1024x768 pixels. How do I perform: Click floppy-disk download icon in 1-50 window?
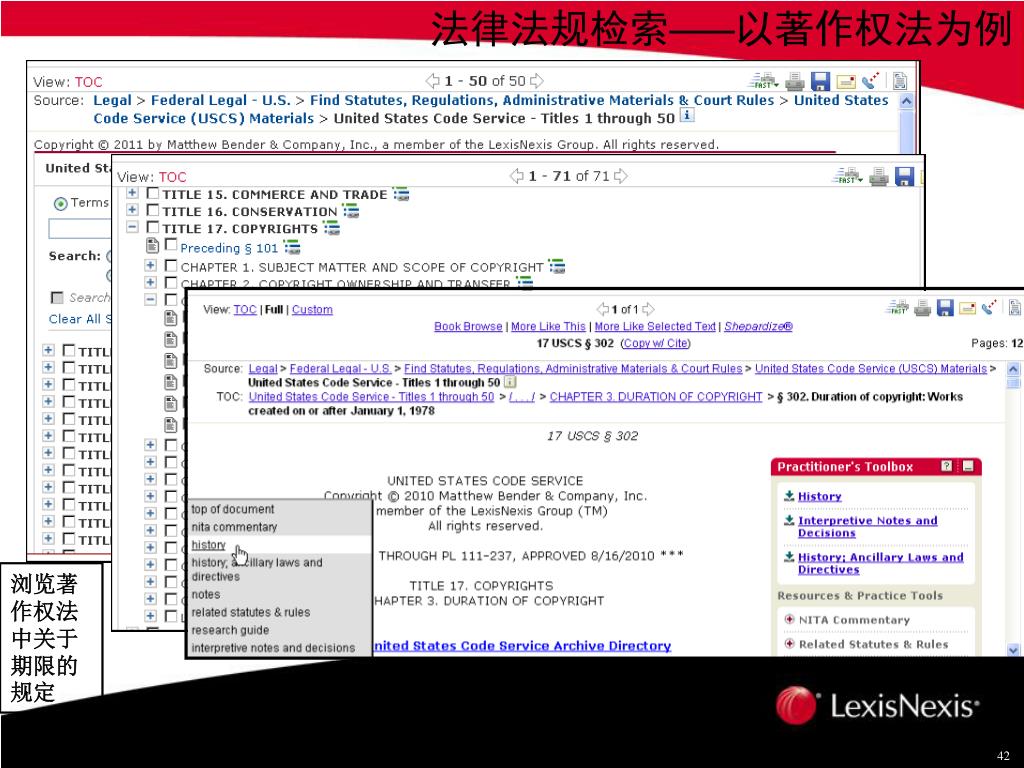tap(820, 81)
